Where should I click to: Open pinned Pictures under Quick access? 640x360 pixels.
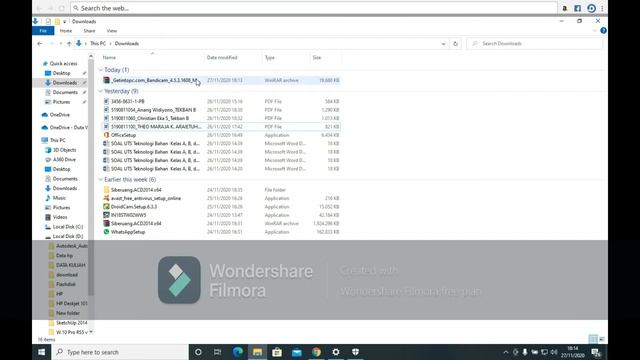click(x=61, y=102)
